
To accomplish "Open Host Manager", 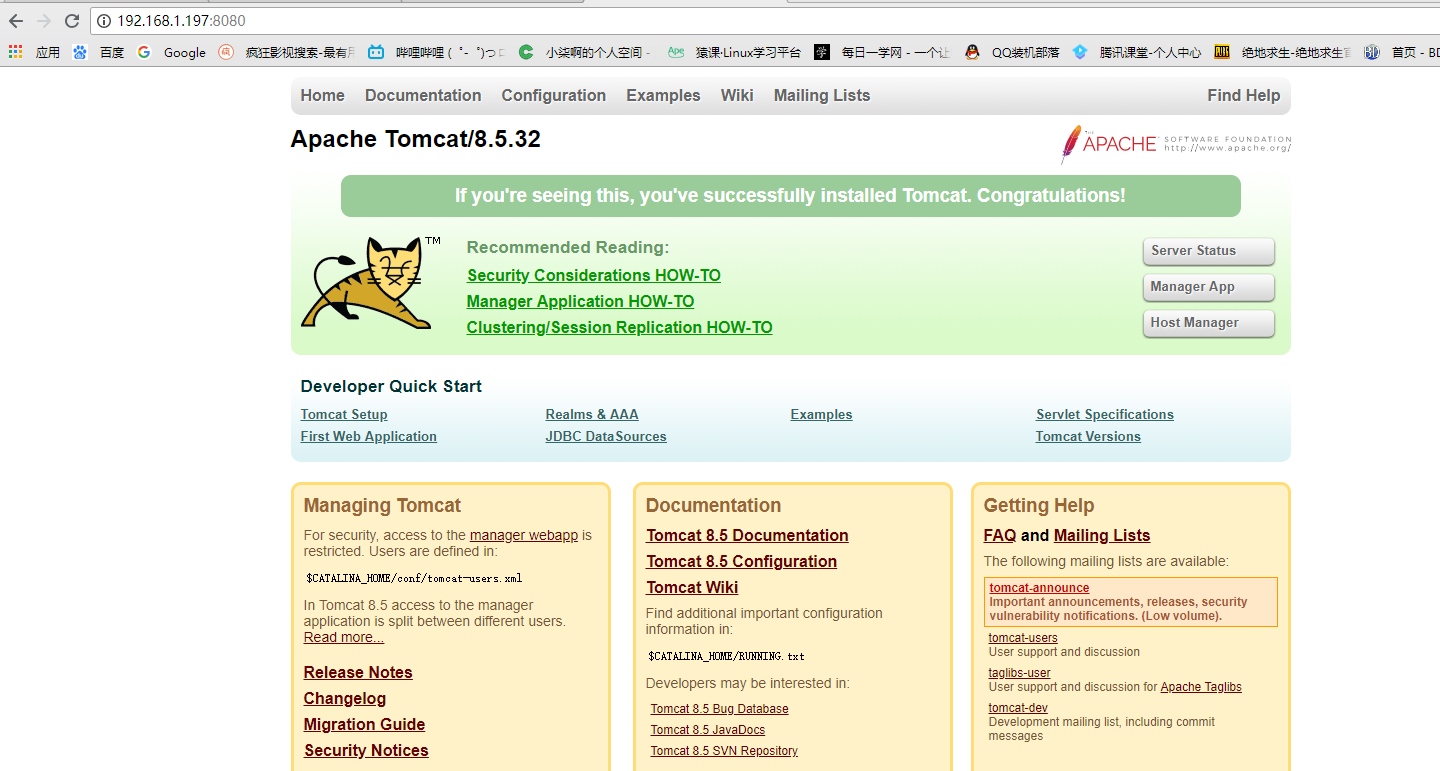I will point(1208,323).
